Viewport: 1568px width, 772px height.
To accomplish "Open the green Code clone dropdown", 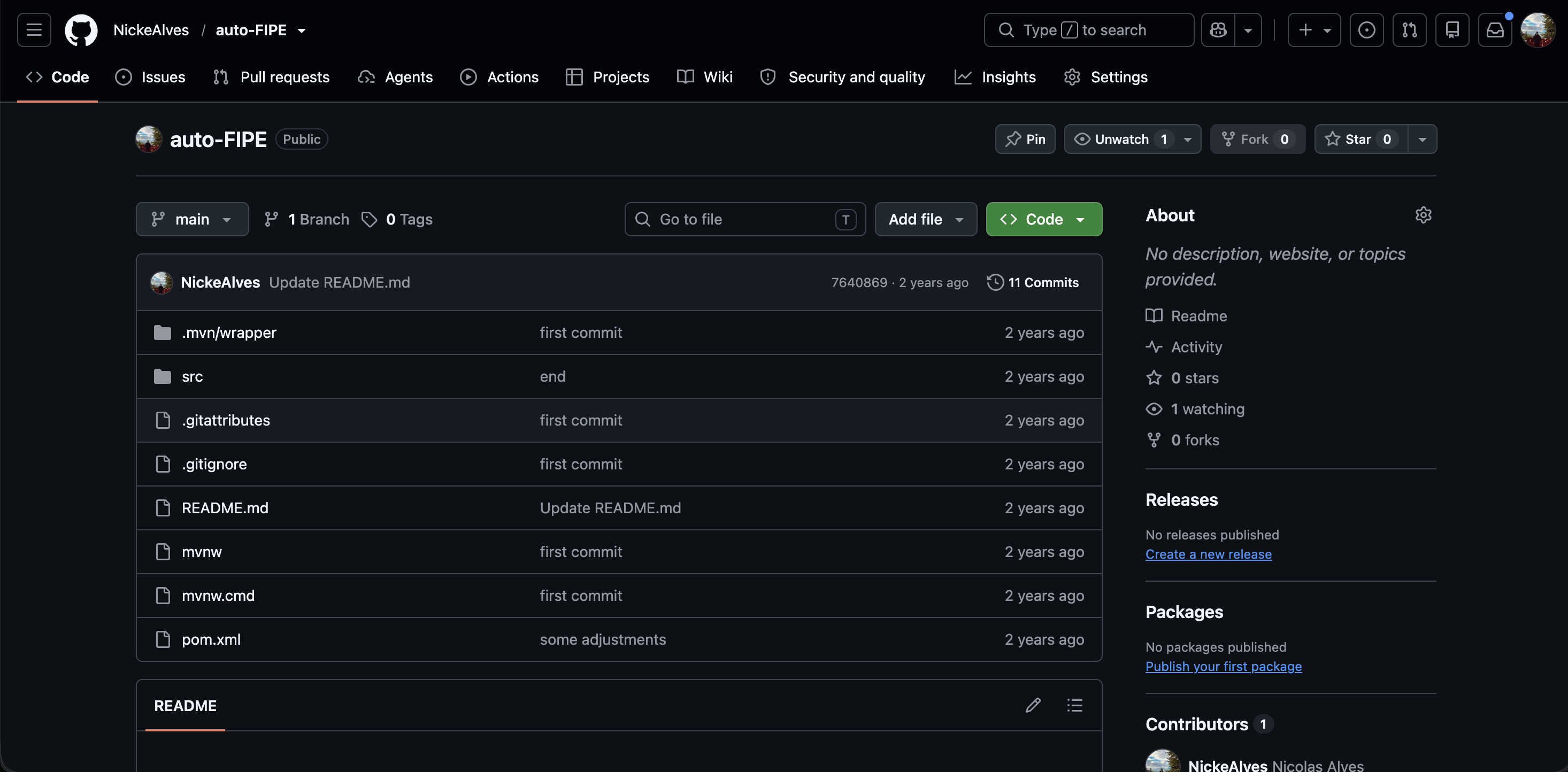I will tap(1043, 219).
